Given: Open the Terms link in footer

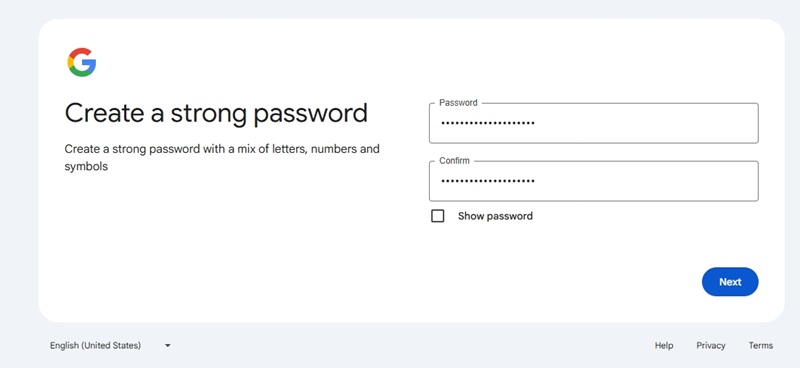Looking at the screenshot, I should (761, 346).
